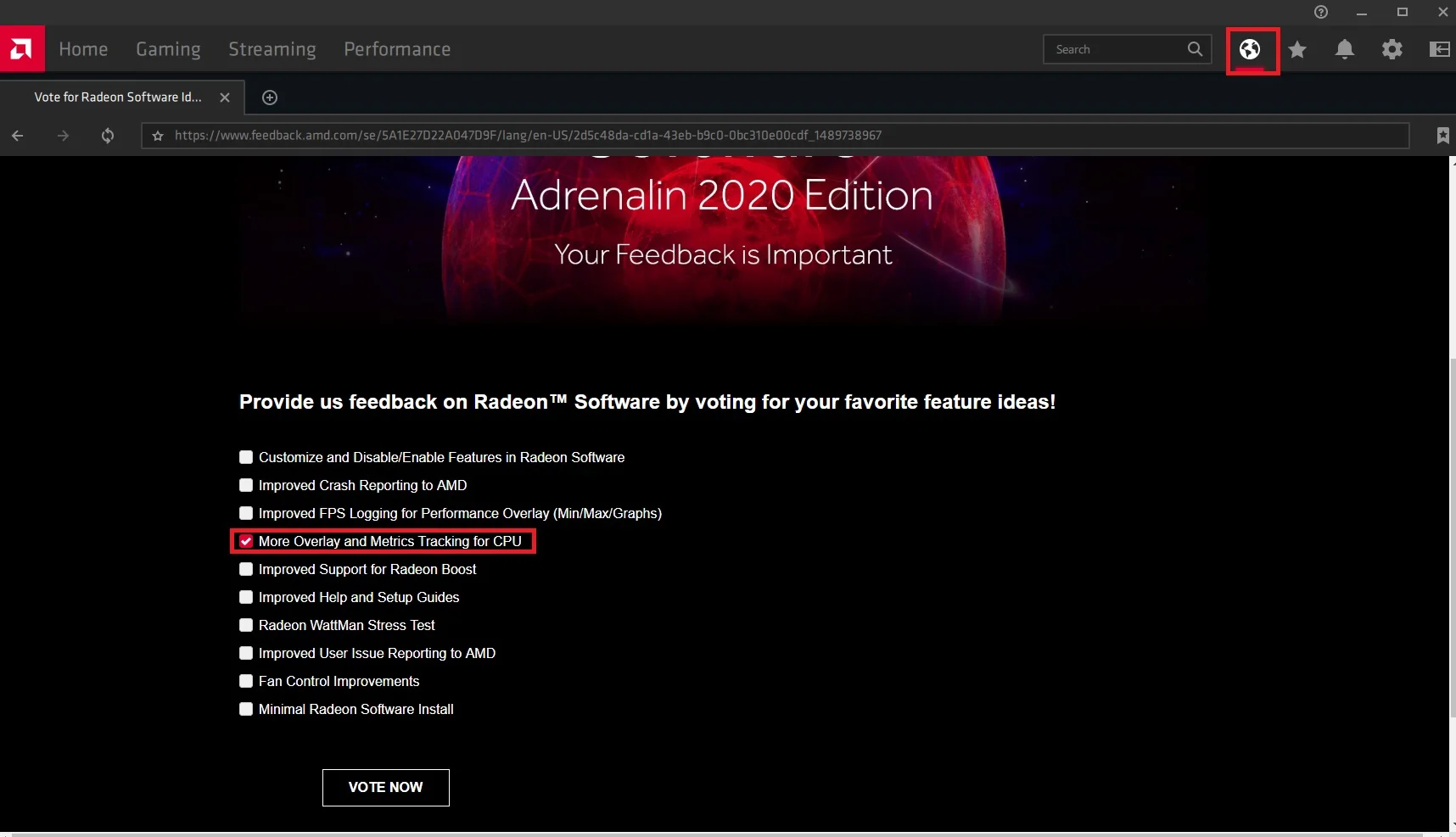
Task: Click the VOTE NOW button
Action: pos(386,788)
